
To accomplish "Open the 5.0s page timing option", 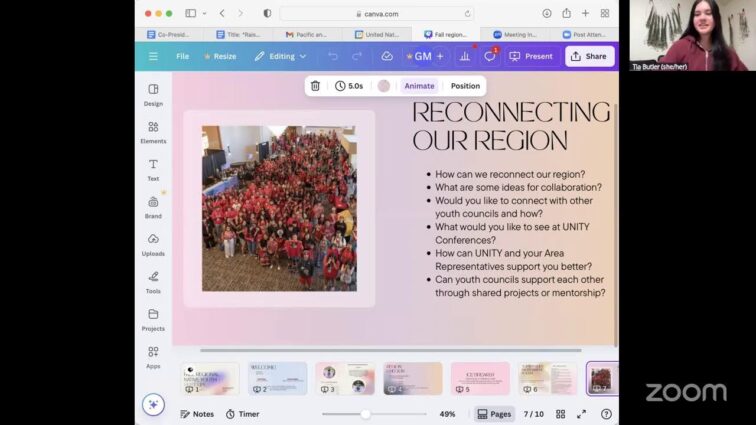I will (349, 86).
